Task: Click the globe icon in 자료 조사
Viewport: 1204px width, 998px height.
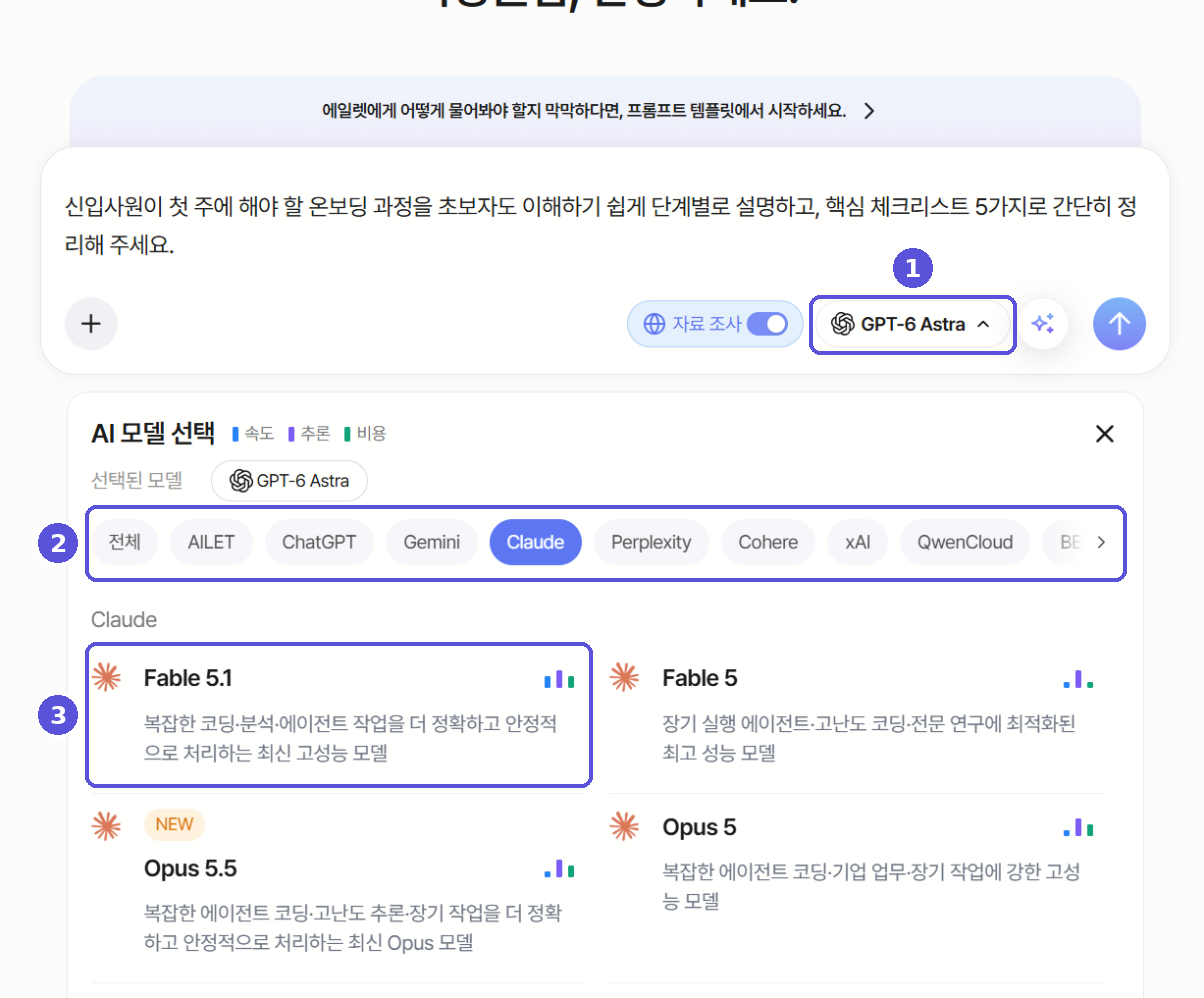Action: [655, 324]
